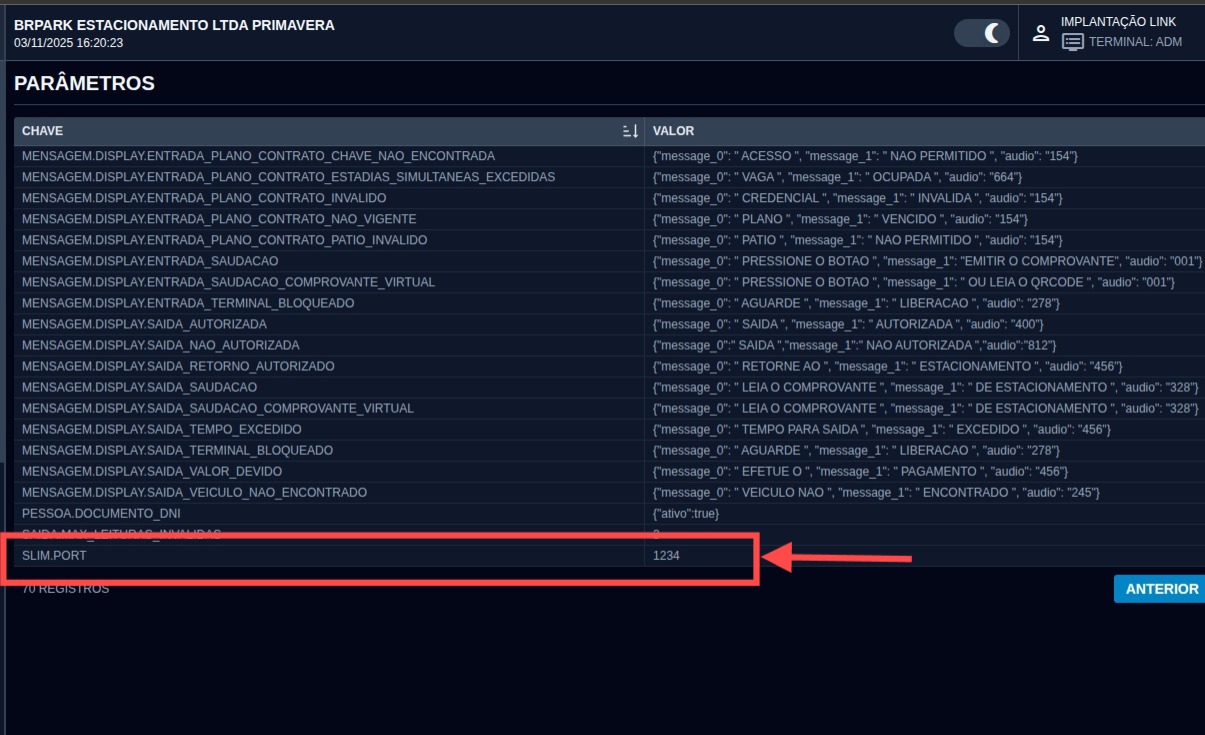Go to previous page with ANTERIOR

tap(1161, 589)
